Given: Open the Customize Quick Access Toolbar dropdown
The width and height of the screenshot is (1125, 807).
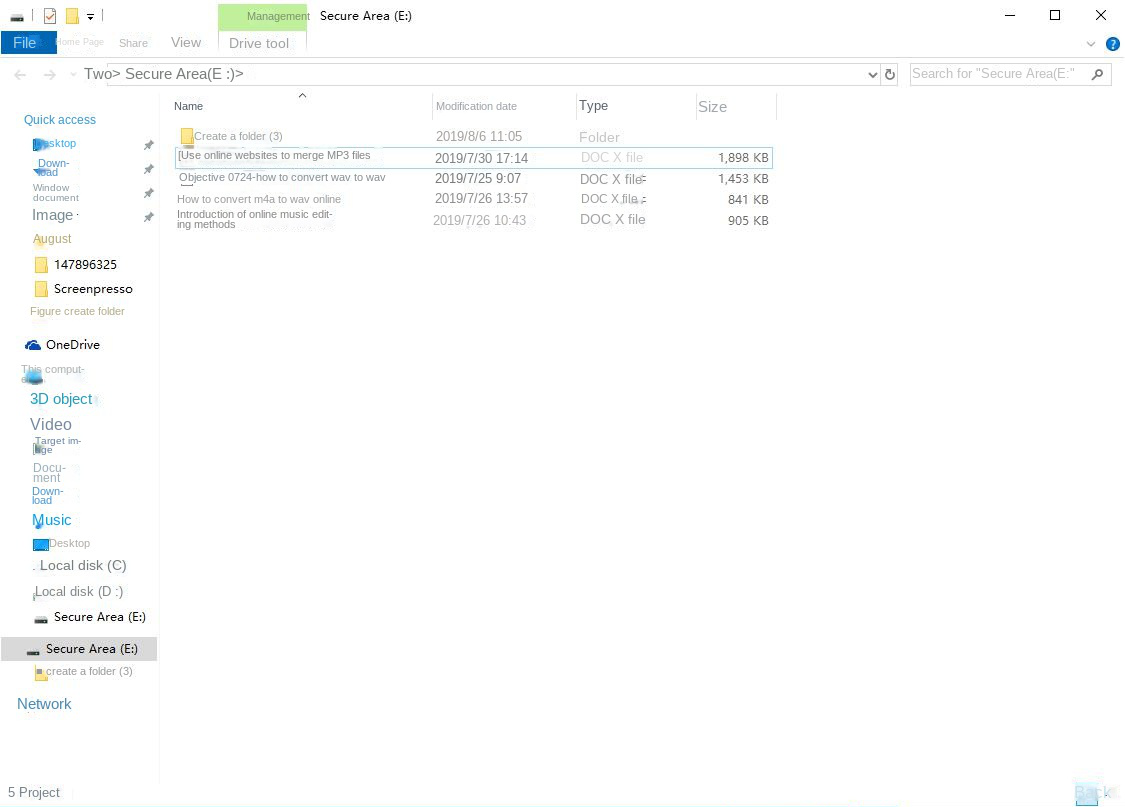Looking at the screenshot, I should 90,17.
